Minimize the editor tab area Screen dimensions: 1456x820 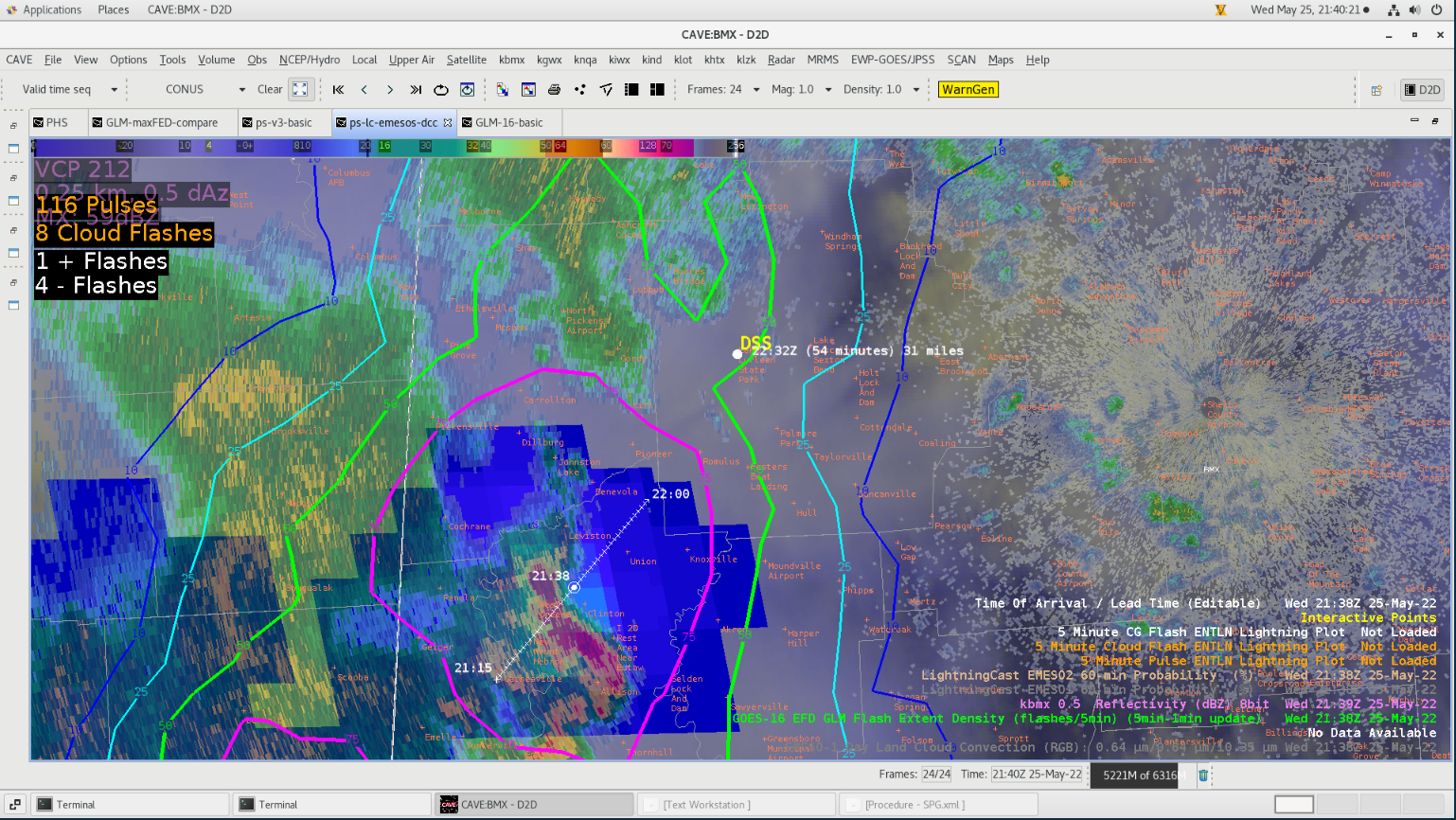(x=1414, y=120)
